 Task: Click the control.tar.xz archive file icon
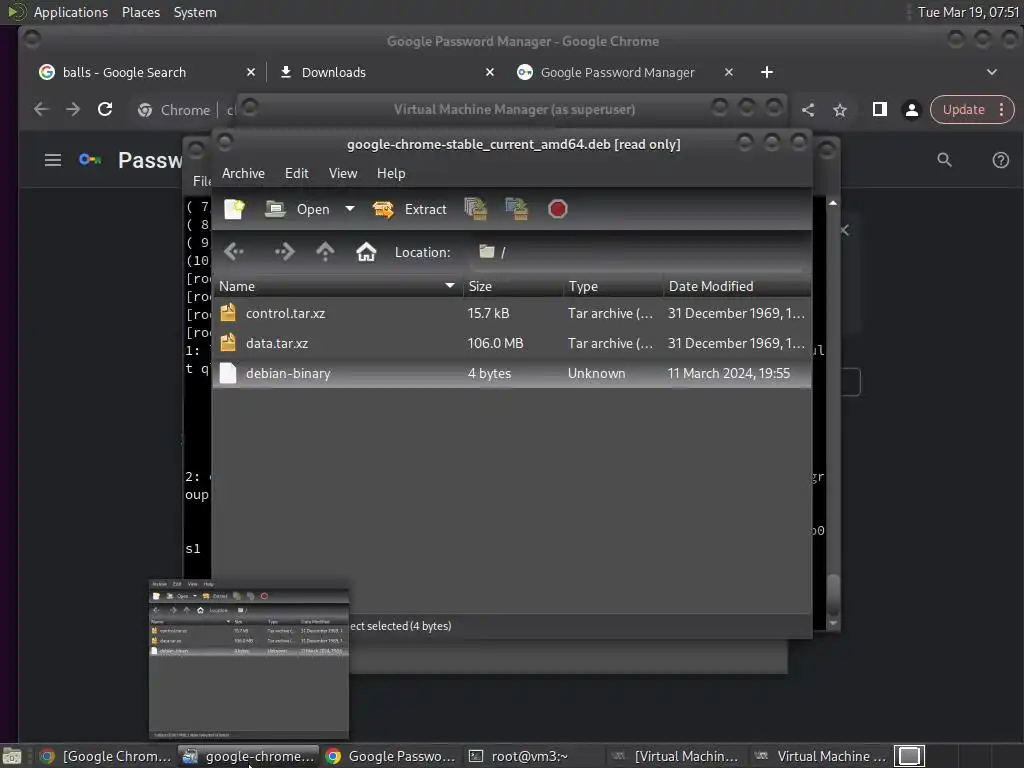tap(228, 313)
